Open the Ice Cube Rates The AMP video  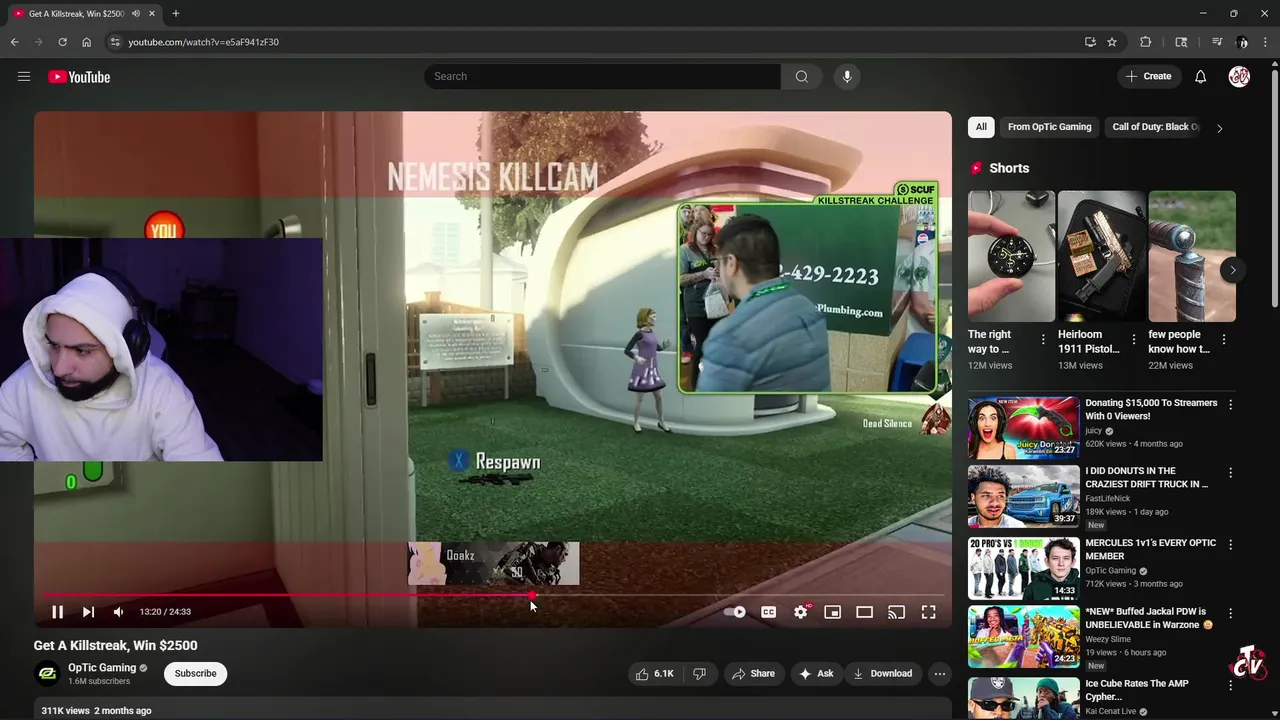pos(1023,698)
